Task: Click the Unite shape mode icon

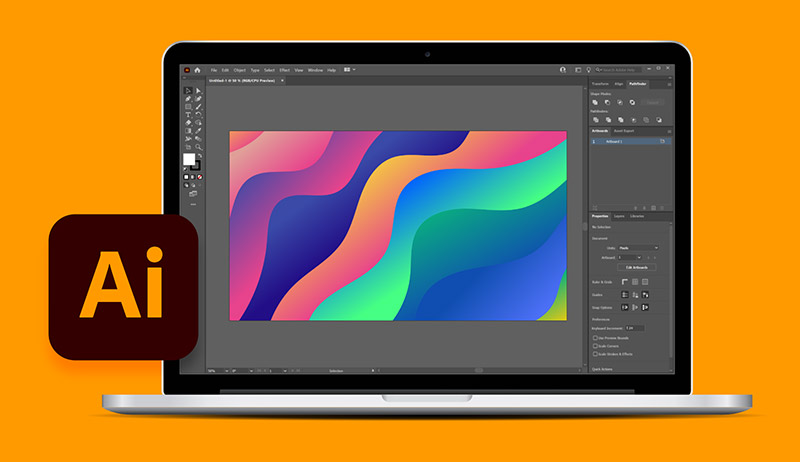Action: (x=595, y=102)
